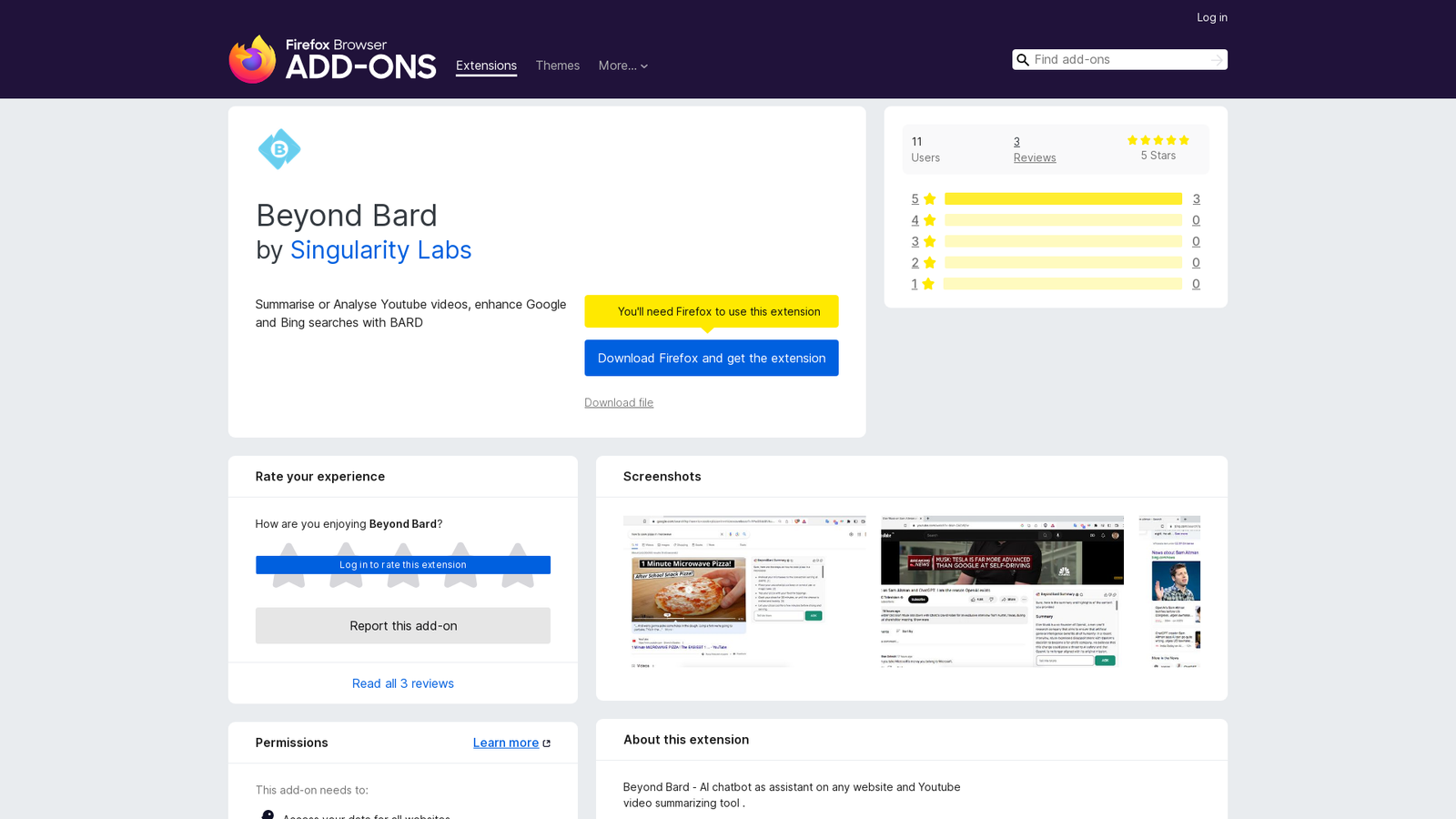
Task: Open the Extensions tab
Action: [486, 66]
